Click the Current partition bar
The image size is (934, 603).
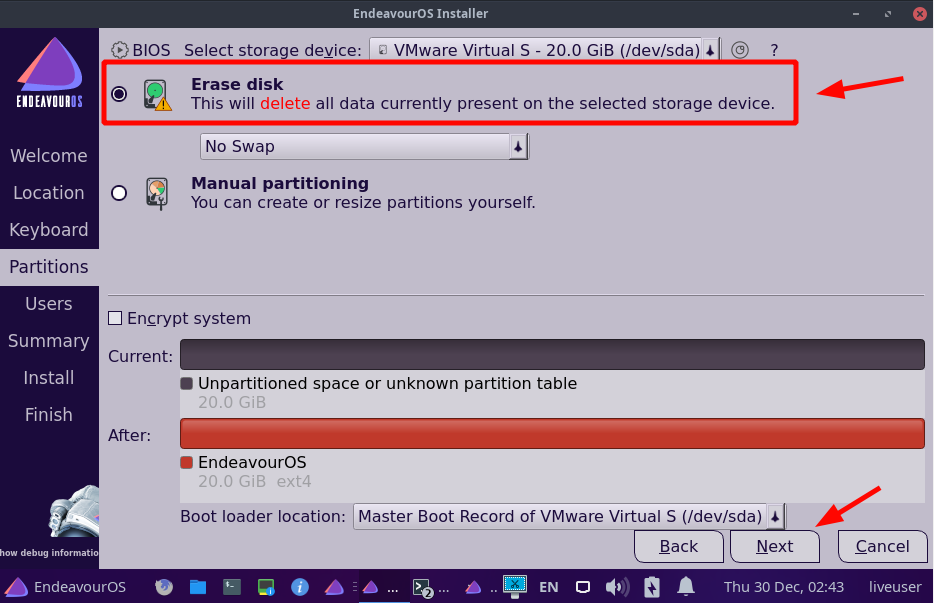(x=552, y=355)
